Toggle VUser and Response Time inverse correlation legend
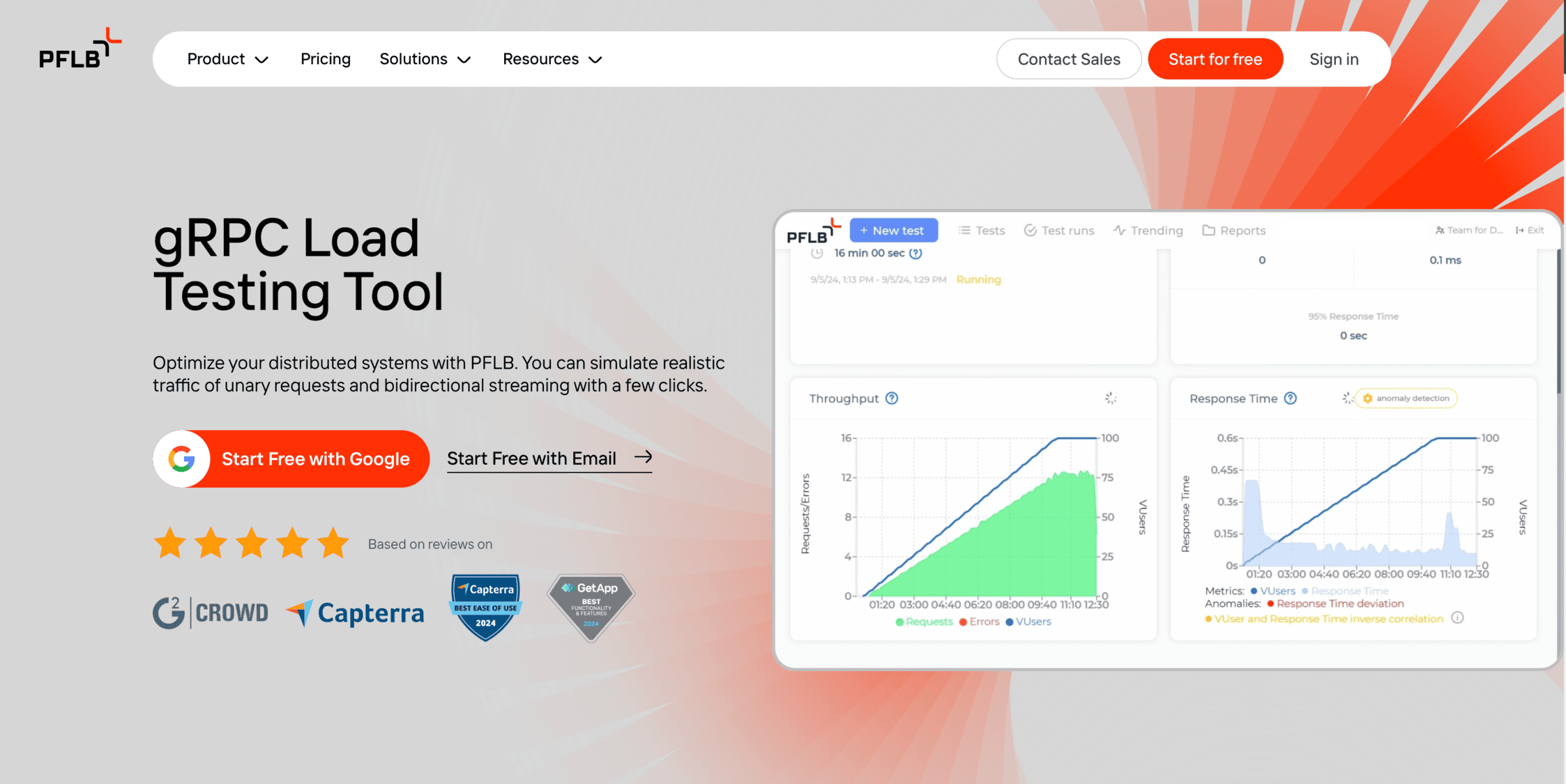1566x784 pixels. [x=1323, y=619]
